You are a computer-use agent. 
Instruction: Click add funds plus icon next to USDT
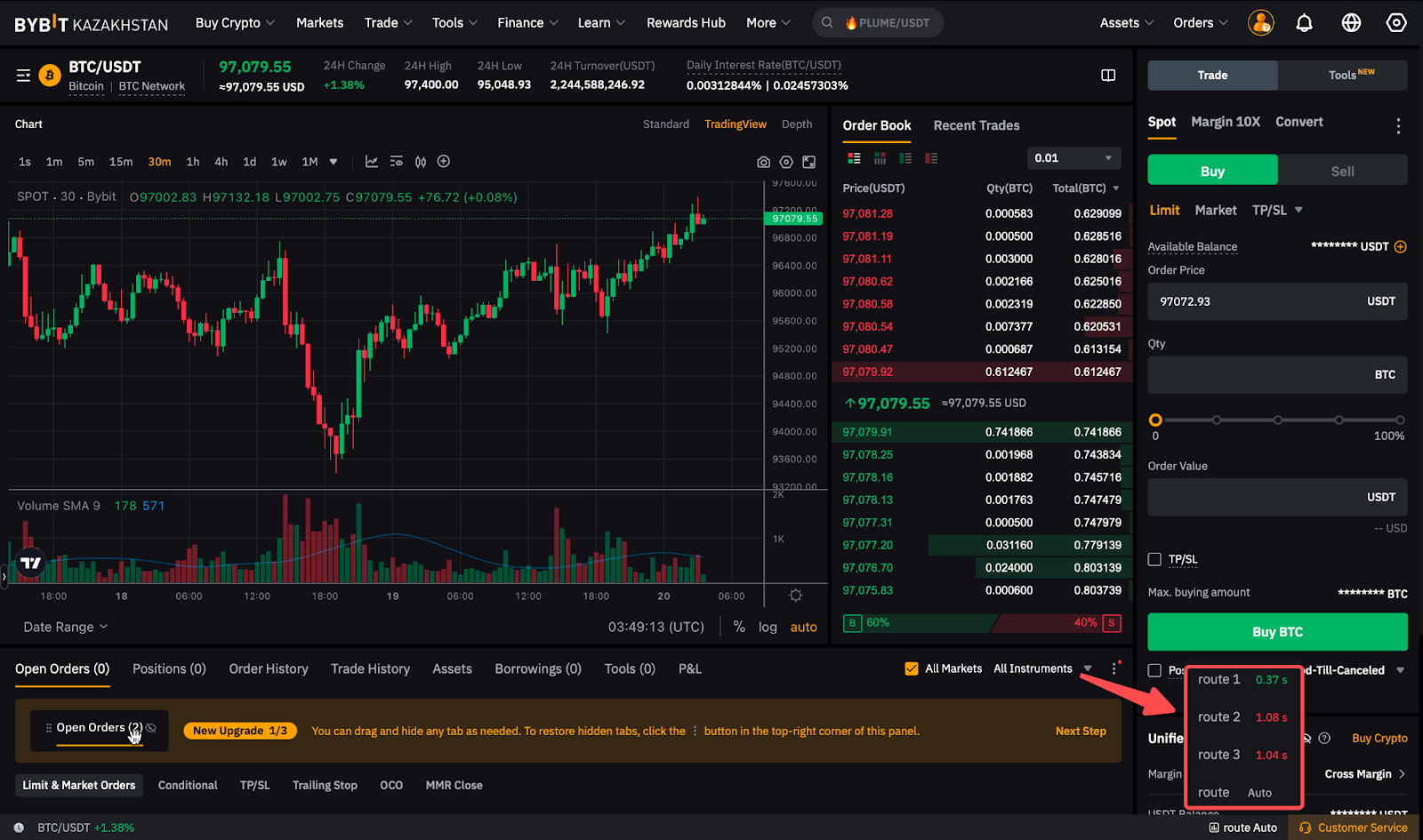tap(1400, 246)
